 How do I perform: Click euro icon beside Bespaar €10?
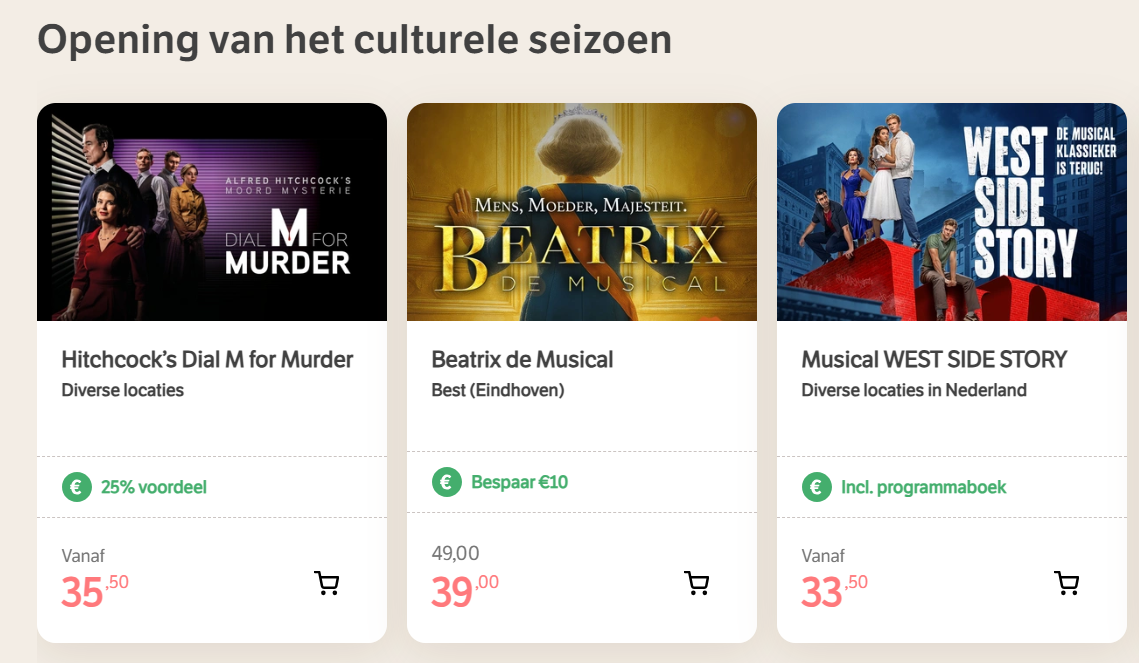pyautogui.click(x=447, y=482)
